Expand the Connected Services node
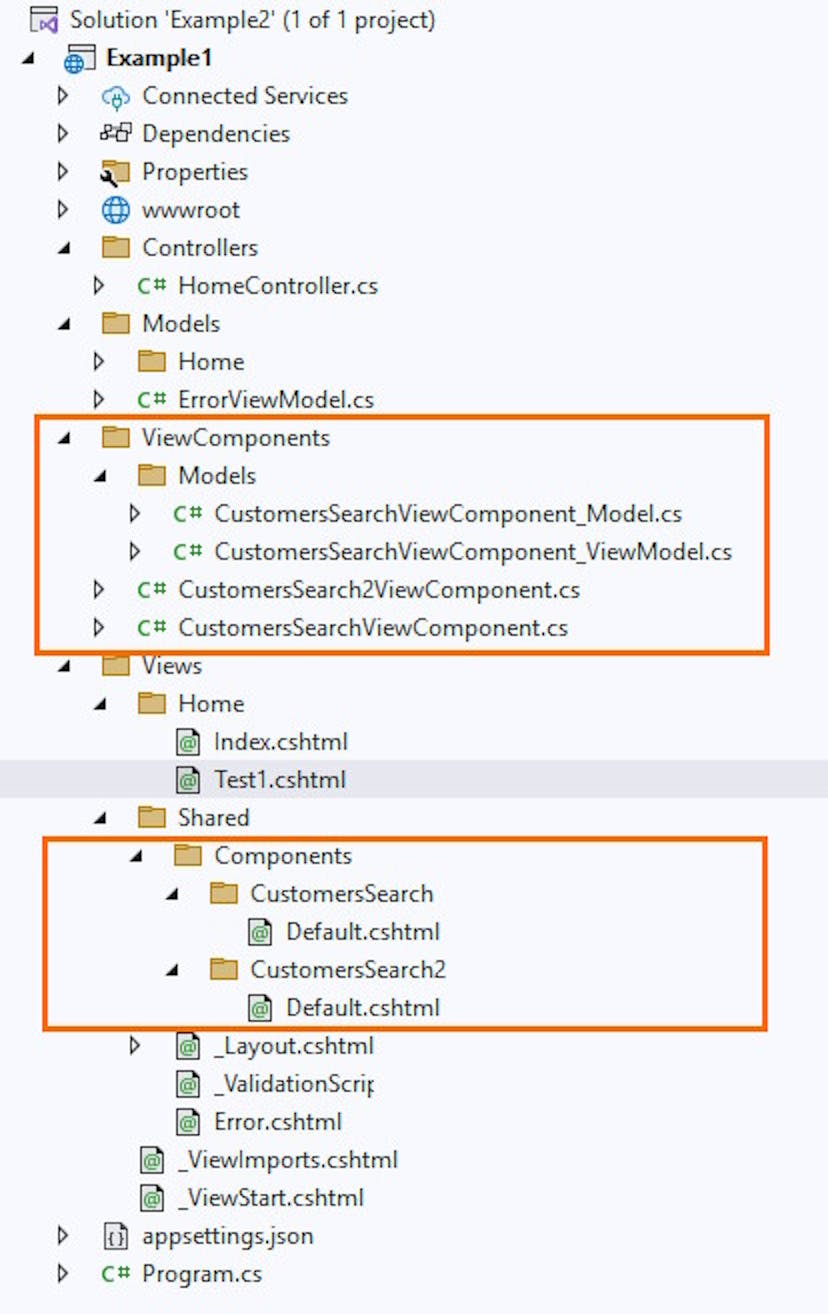 click(64, 96)
